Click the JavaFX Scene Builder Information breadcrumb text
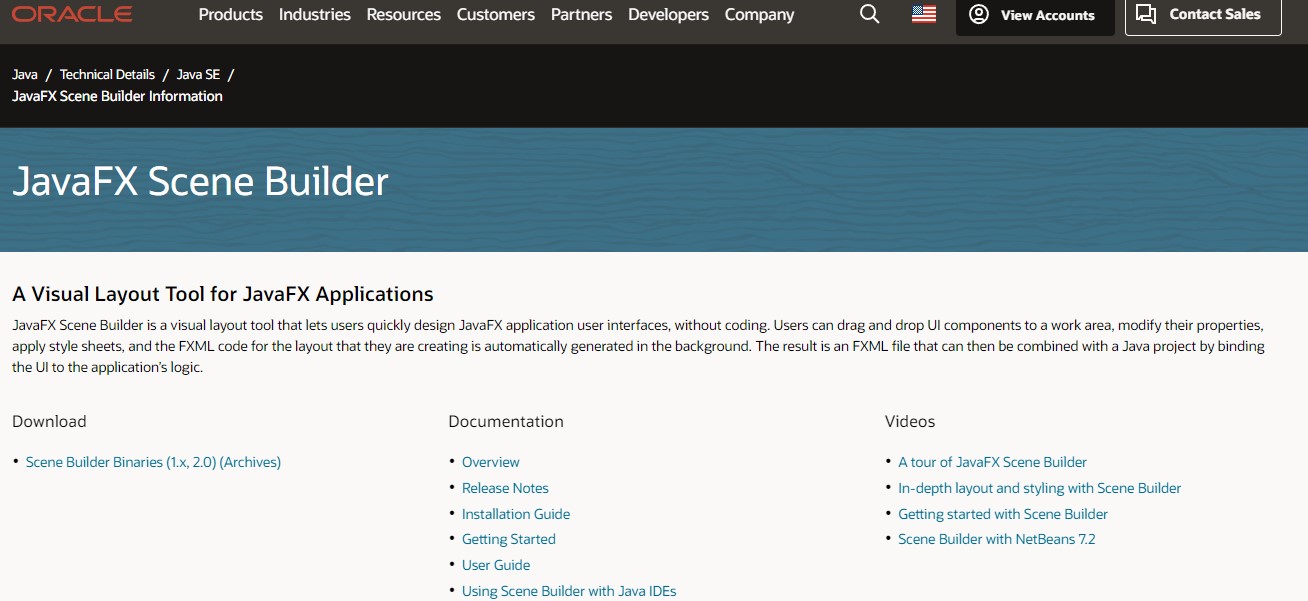This screenshot has width=1308, height=601. point(117,96)
